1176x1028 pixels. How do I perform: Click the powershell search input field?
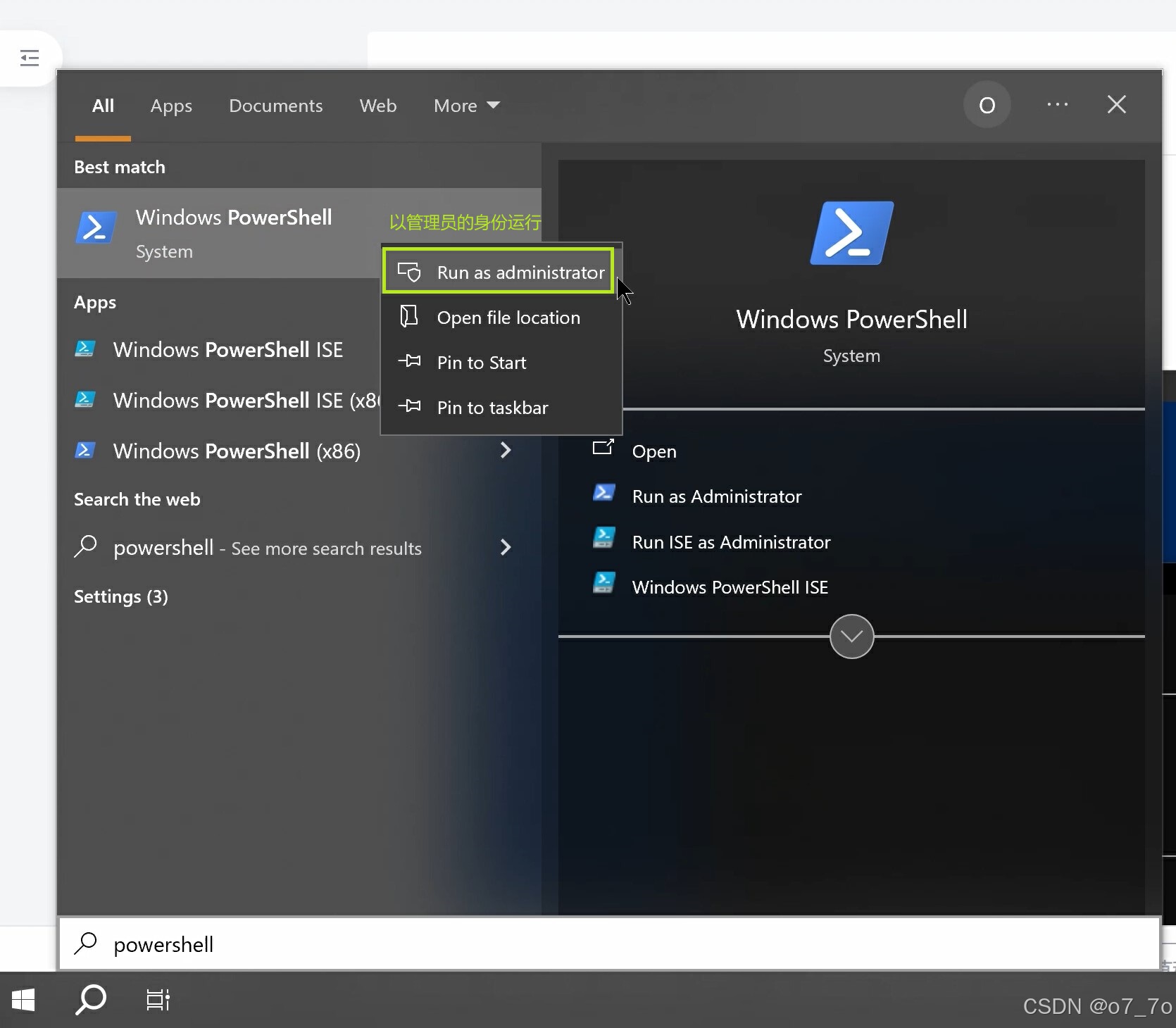[x=610, y=944]
